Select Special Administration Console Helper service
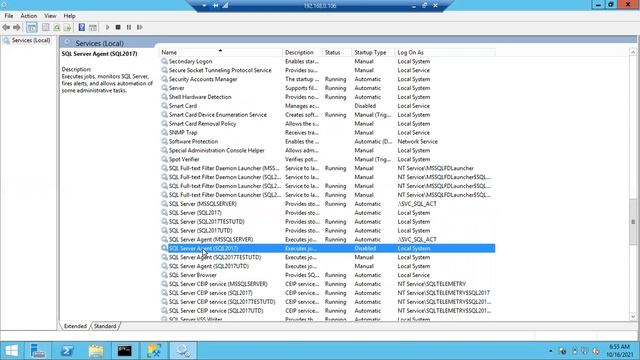This screenshot has width=640, height=360. [216, 151]
